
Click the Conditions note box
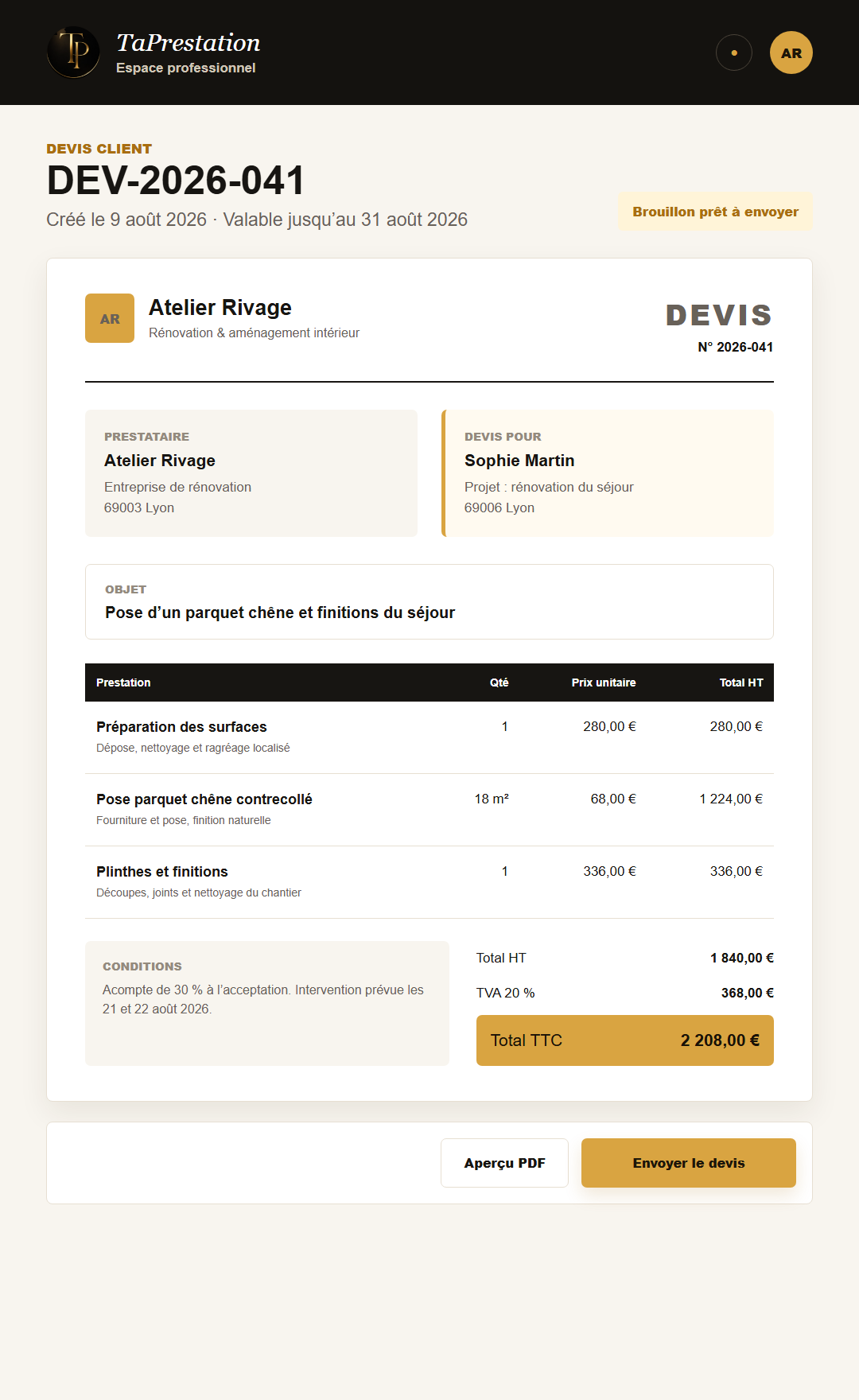point(267,1003)
